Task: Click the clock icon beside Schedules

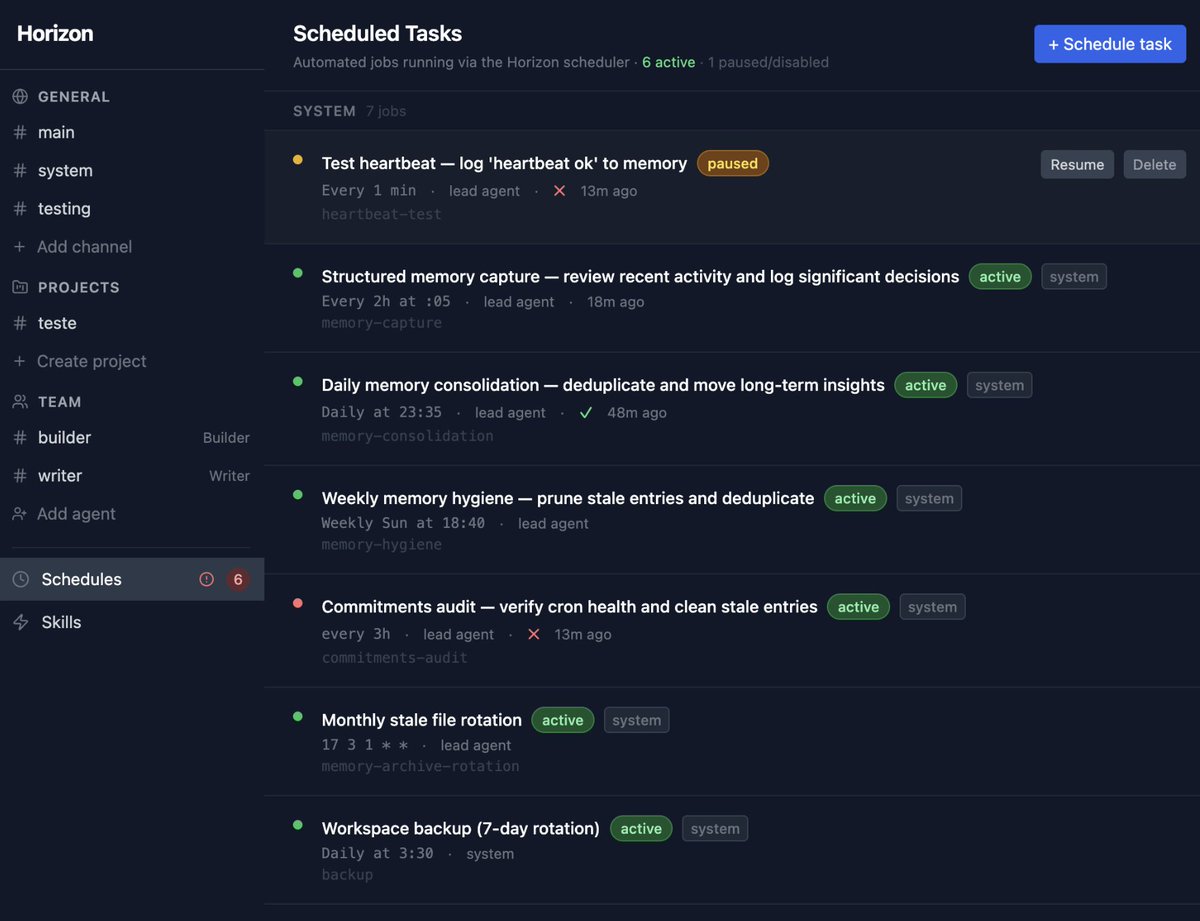Action: (x=21, y=579)
